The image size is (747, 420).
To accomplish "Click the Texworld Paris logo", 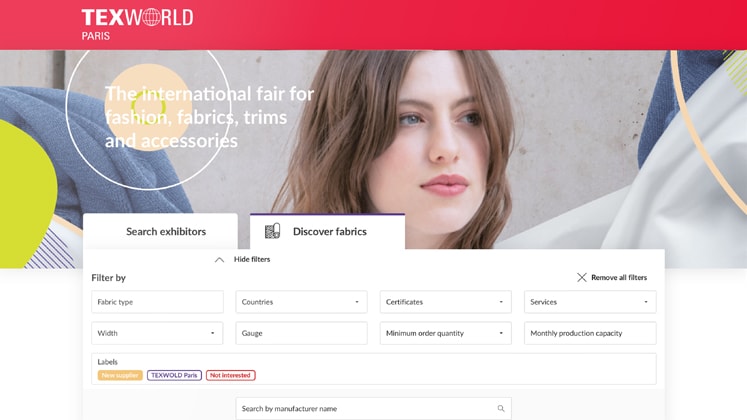I will (x=137, y=24).
